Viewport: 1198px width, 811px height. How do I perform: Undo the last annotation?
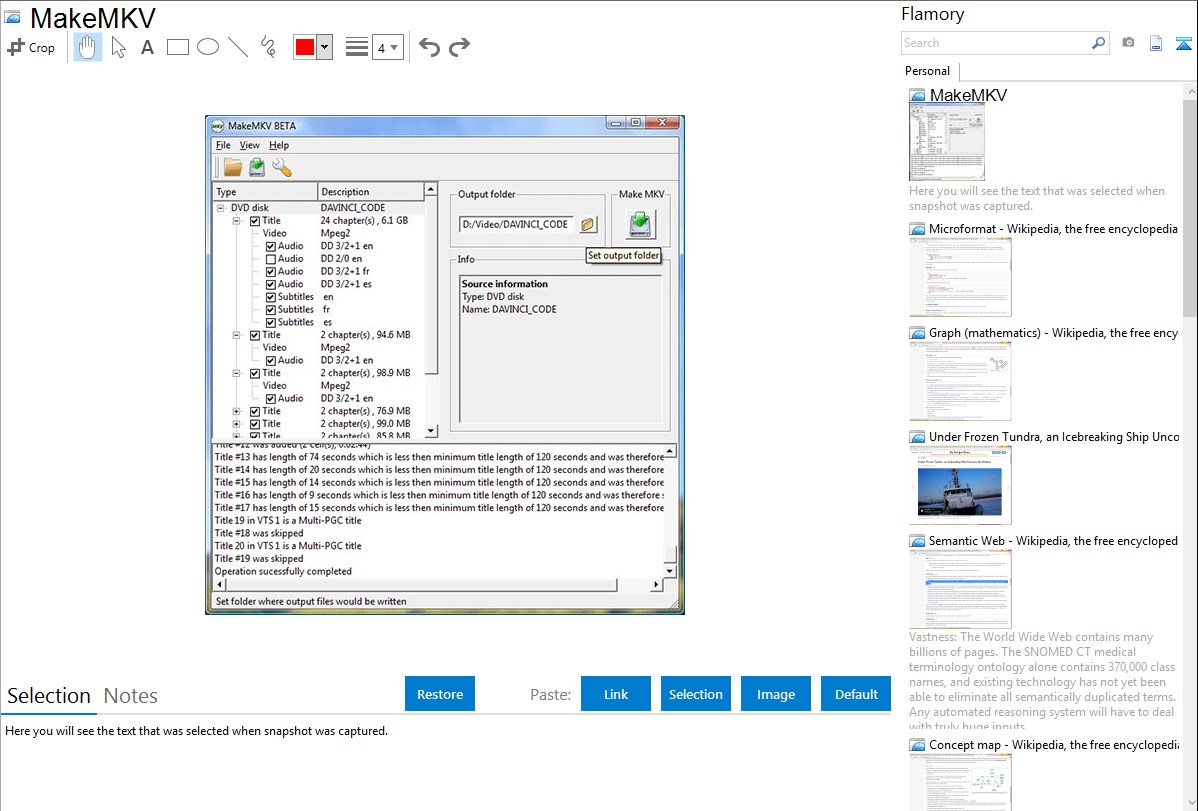[x=429, y=47]
